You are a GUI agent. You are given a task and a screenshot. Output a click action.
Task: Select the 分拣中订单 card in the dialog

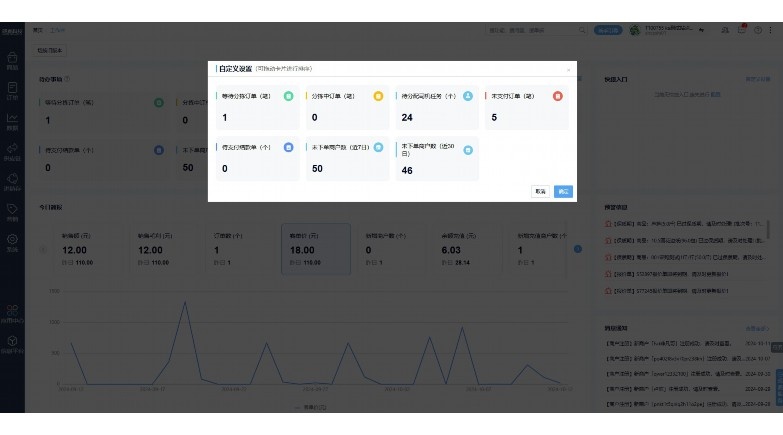[x=348, y=107]
